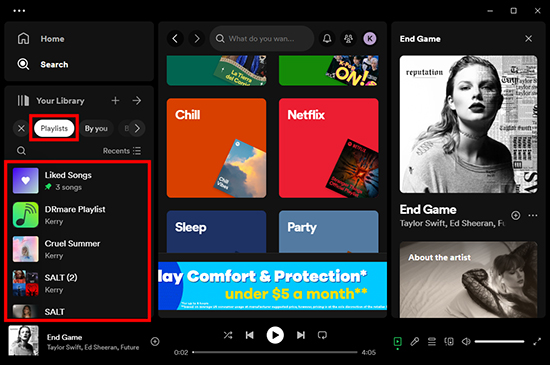Click the What do you want search field

click(x=262, y=39)
